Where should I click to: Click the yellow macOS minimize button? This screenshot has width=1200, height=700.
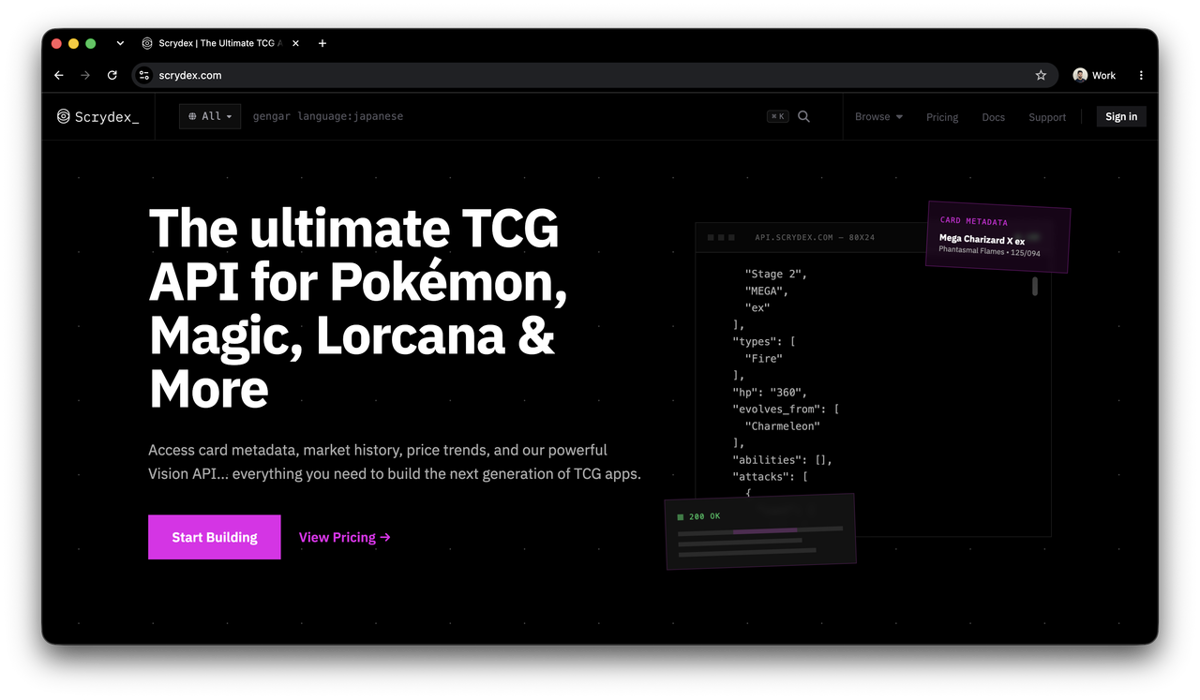tap(74, 43)
